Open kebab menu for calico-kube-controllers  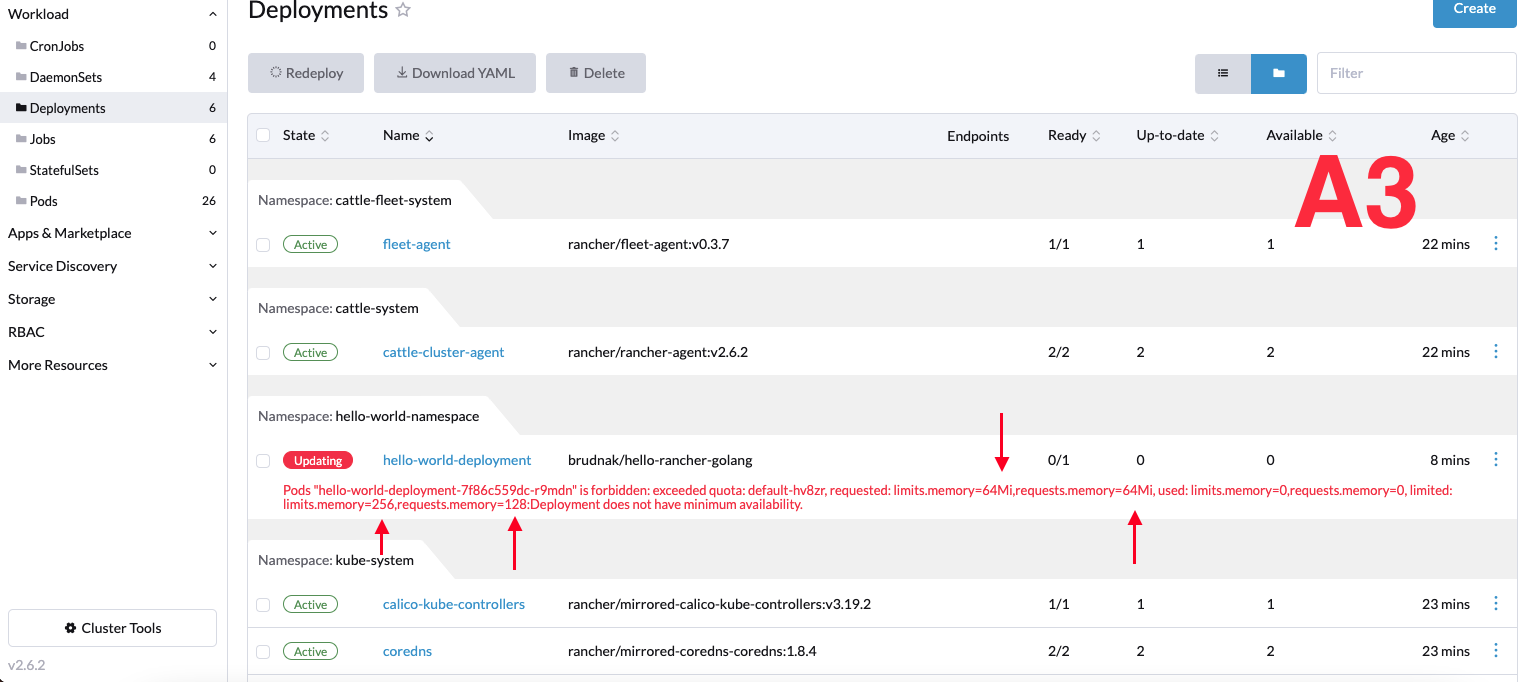pyautogui.click(x=1496, y=604)
